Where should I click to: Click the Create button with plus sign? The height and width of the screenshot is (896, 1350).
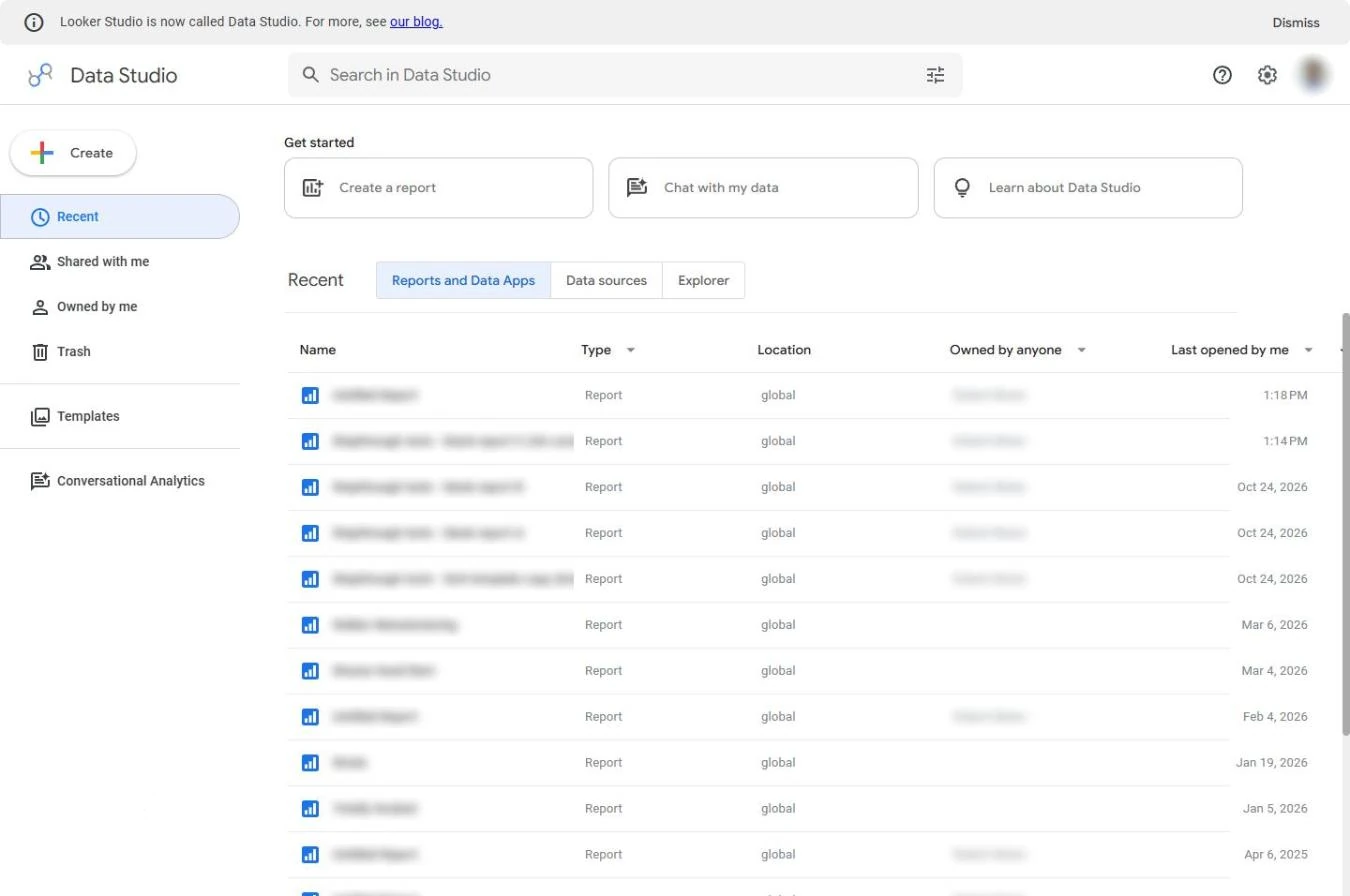point(73,153)
